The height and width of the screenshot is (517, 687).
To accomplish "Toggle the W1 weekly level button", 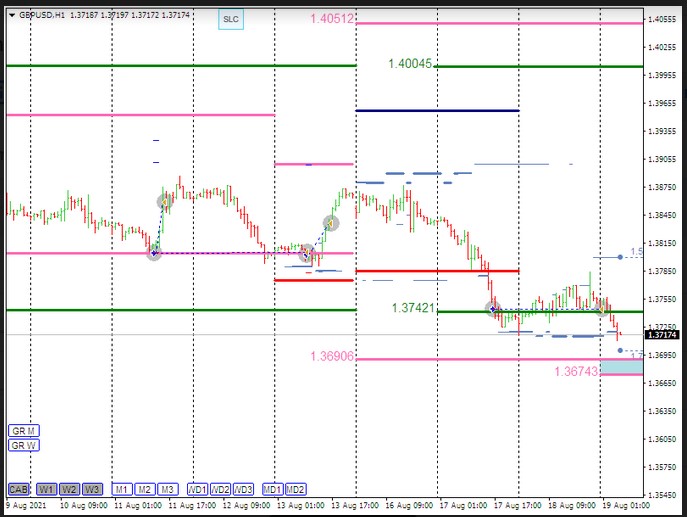I will (x=46, y=489).
